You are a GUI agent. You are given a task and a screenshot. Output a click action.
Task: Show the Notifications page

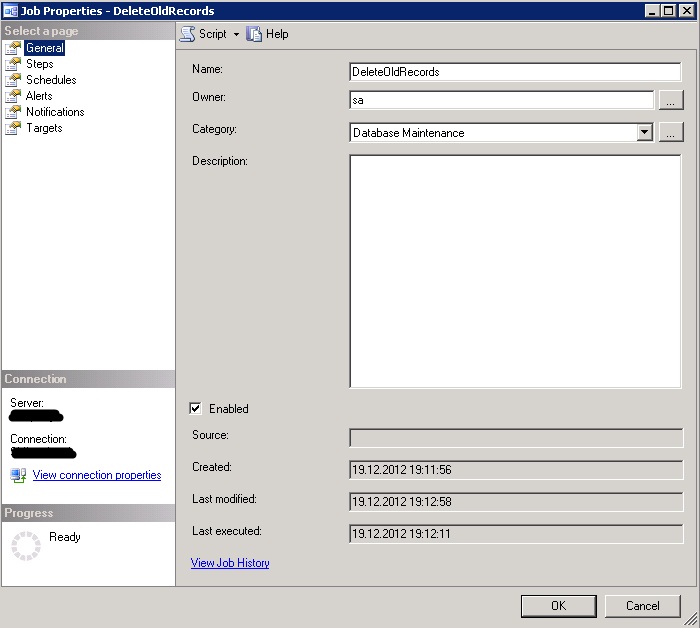click(x=55, y=112)
